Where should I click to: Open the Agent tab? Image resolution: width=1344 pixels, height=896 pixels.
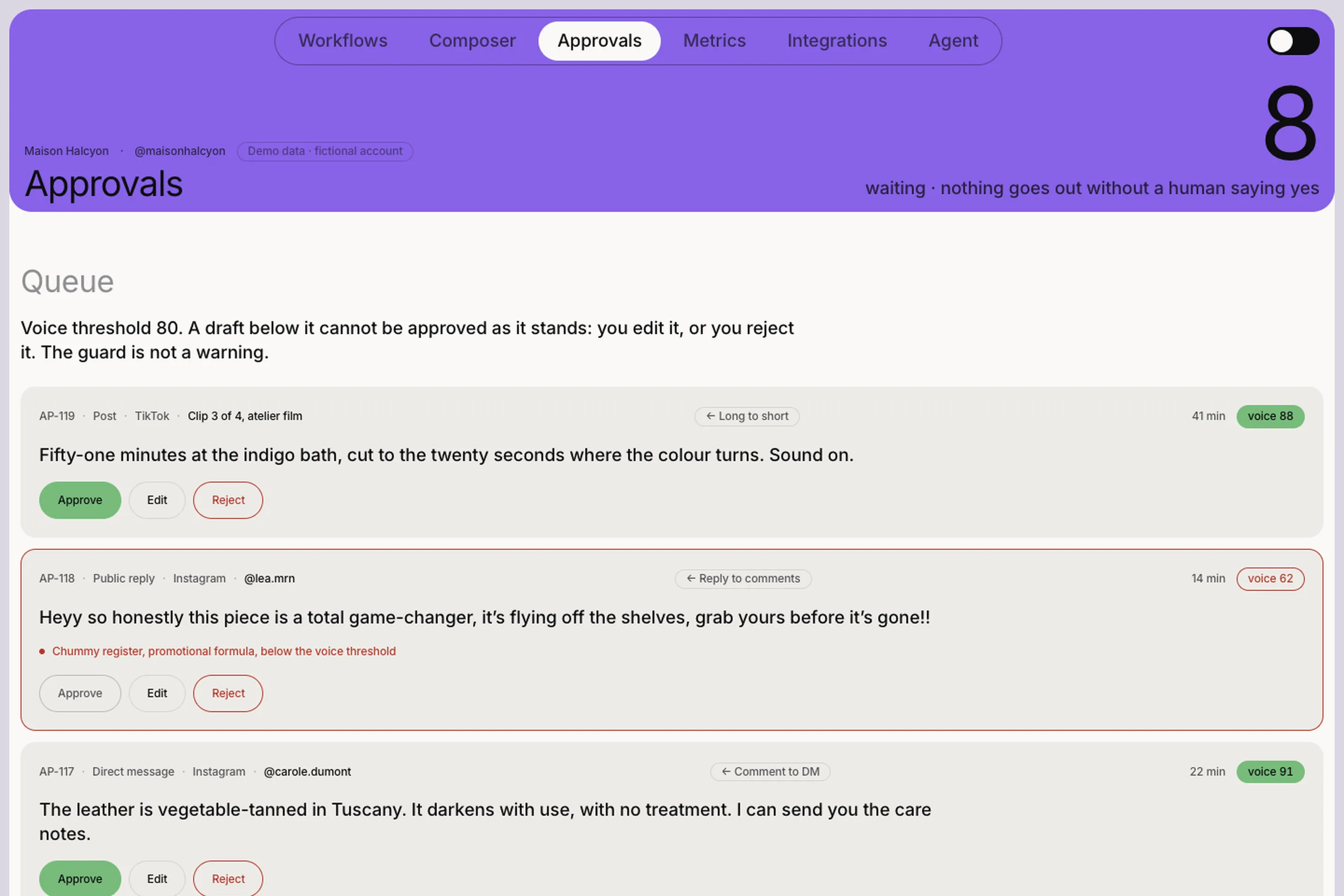pos(953,41)
